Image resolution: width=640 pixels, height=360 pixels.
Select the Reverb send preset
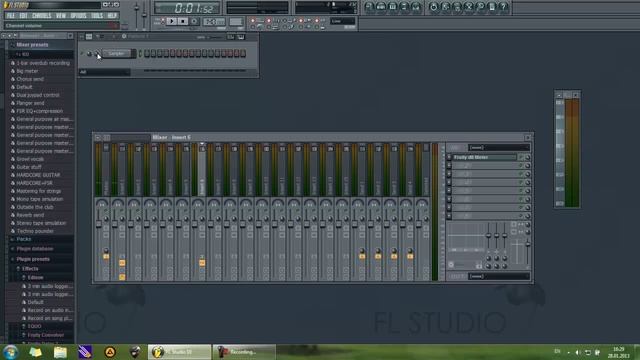pos(30,215)
